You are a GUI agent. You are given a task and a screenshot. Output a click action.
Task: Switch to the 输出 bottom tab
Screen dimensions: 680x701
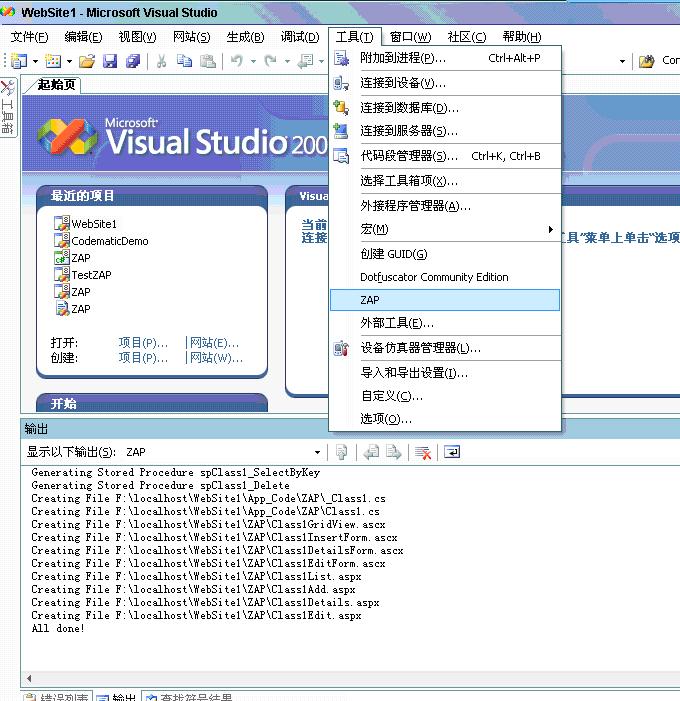(x=116, y=697)
